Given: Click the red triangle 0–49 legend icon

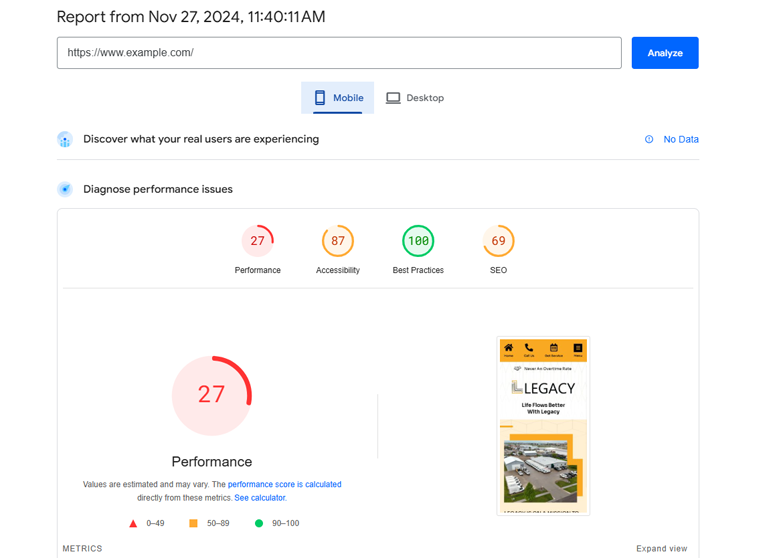Looking at the screenshot, I should pyautogui.click(x=133, y=524).
